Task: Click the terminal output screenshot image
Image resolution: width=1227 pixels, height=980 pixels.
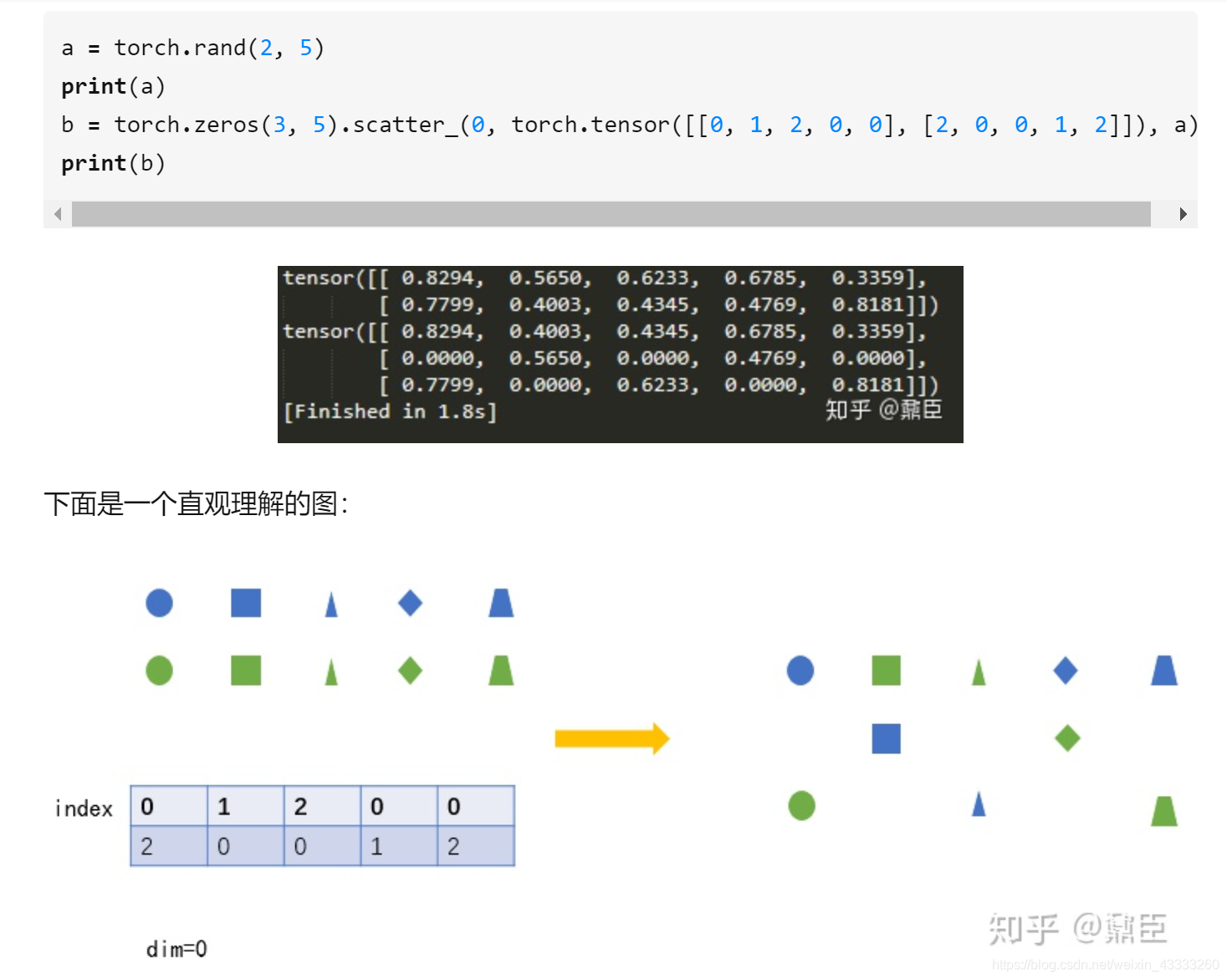Action: (620, 354)
